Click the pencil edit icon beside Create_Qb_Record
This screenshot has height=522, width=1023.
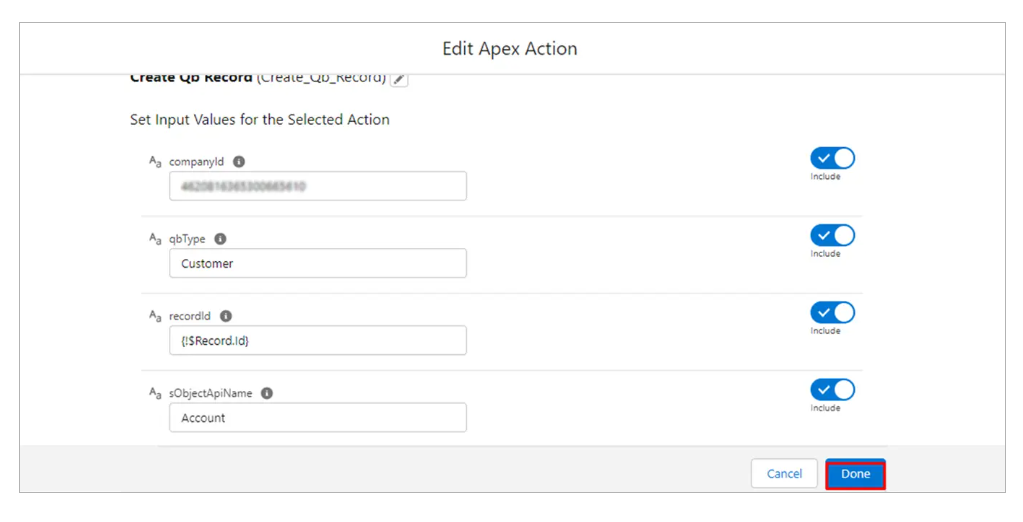point(399,79)
